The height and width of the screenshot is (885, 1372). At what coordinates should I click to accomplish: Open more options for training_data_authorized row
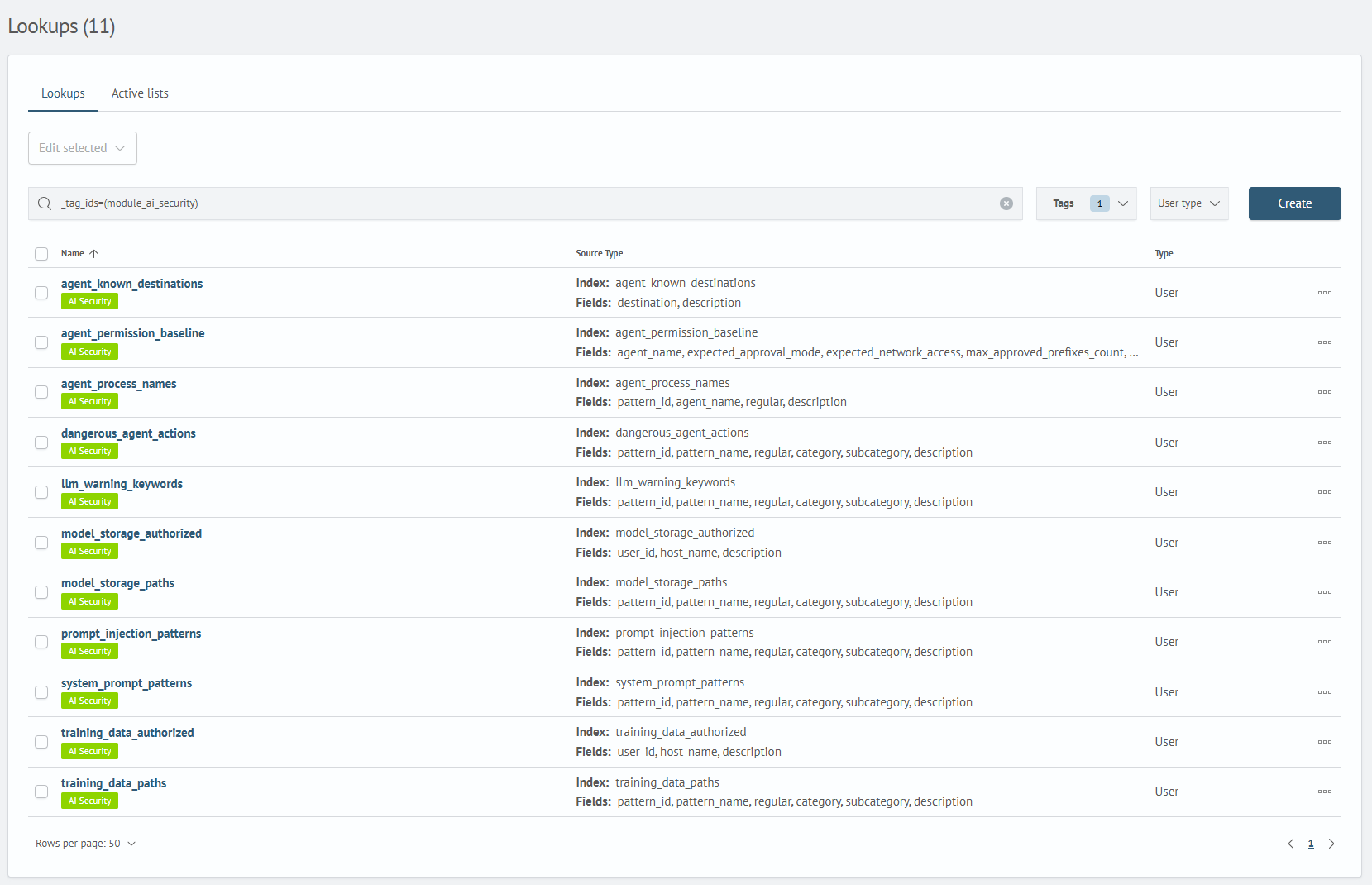[1325, 742]
